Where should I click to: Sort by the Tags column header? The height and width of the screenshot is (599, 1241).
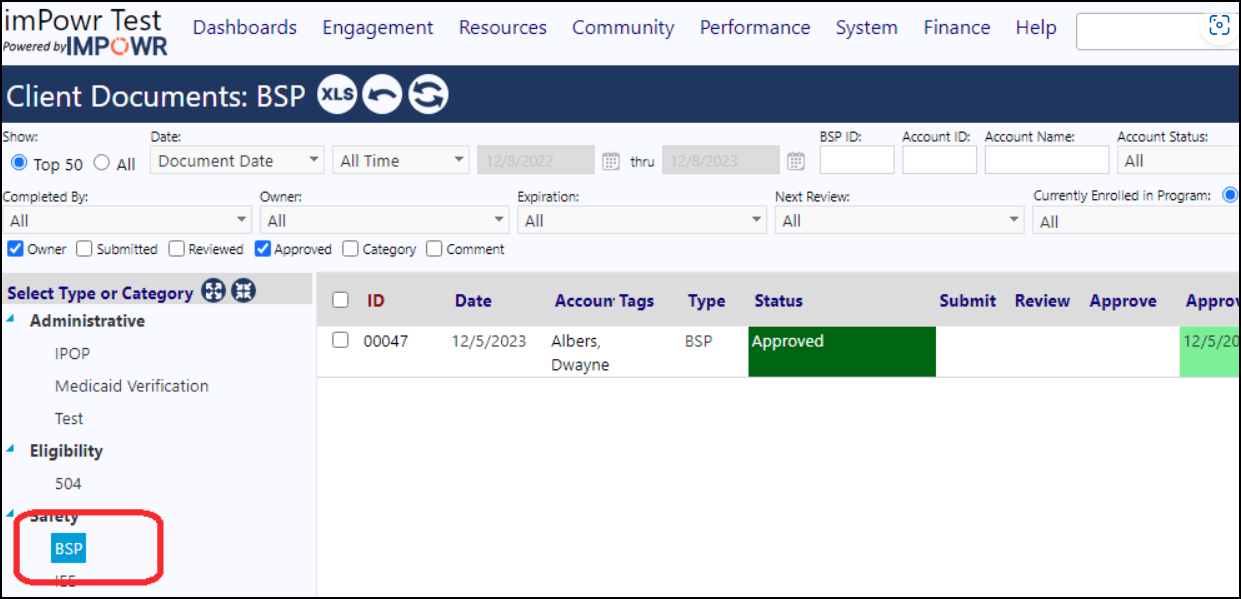(x=636, y=301)
